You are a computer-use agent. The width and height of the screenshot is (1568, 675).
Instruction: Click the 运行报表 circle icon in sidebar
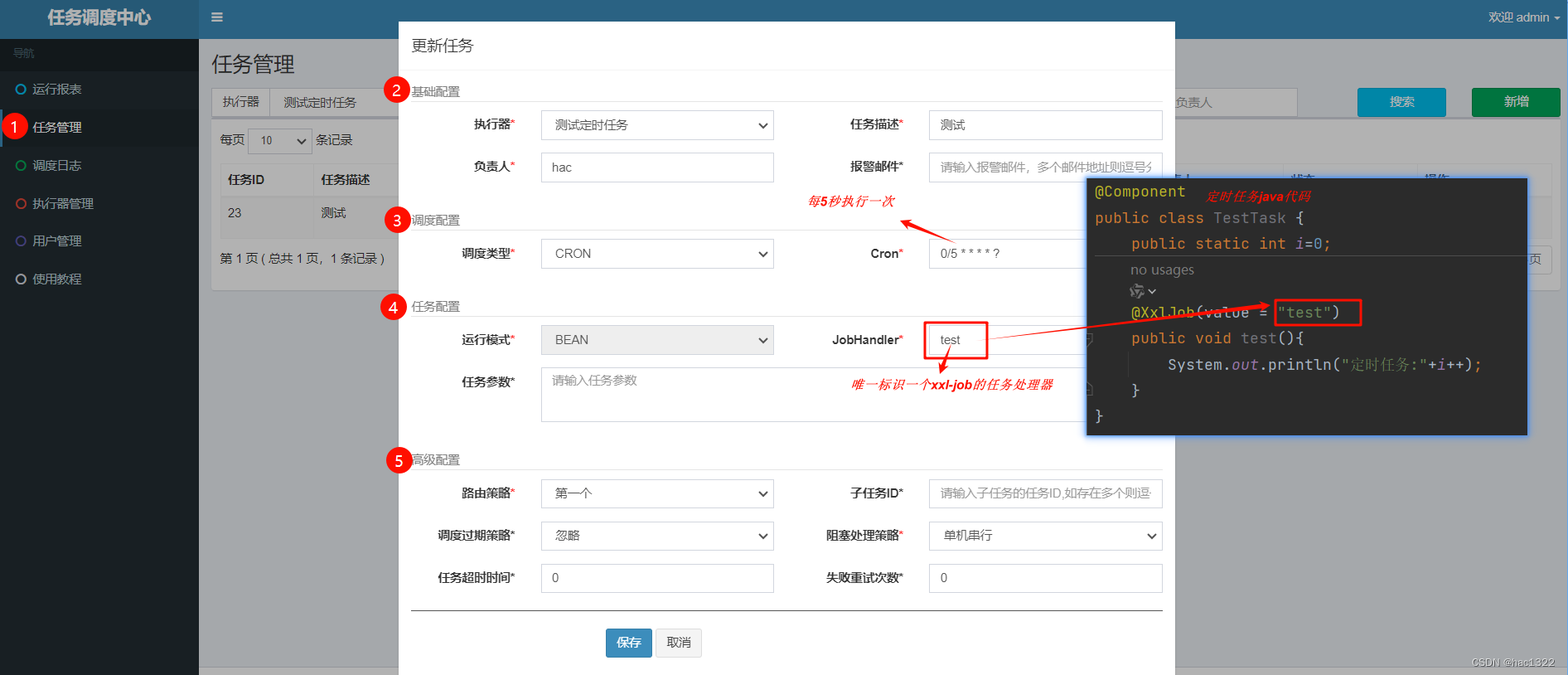pos(21,90)
